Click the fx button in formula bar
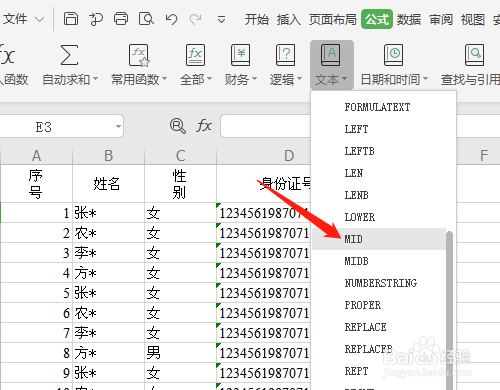This screenshot has height=390, width=500. pos(204,126)
